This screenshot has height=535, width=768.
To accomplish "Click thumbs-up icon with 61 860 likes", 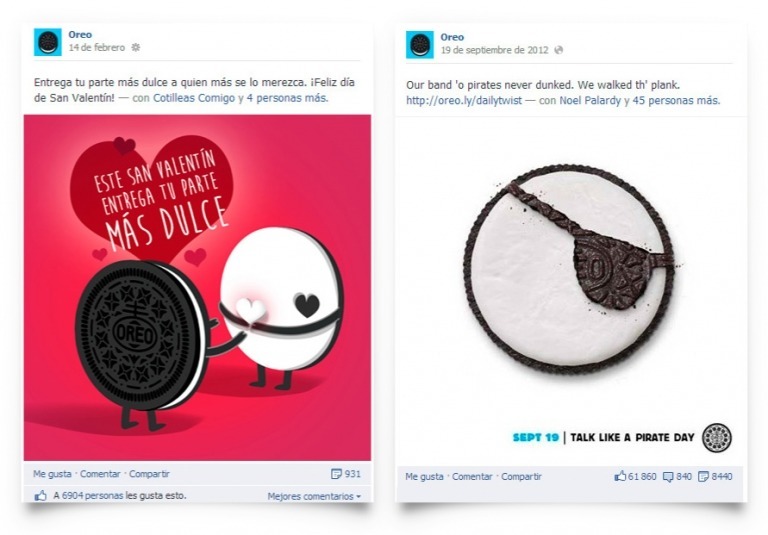I will click(620, 476).
